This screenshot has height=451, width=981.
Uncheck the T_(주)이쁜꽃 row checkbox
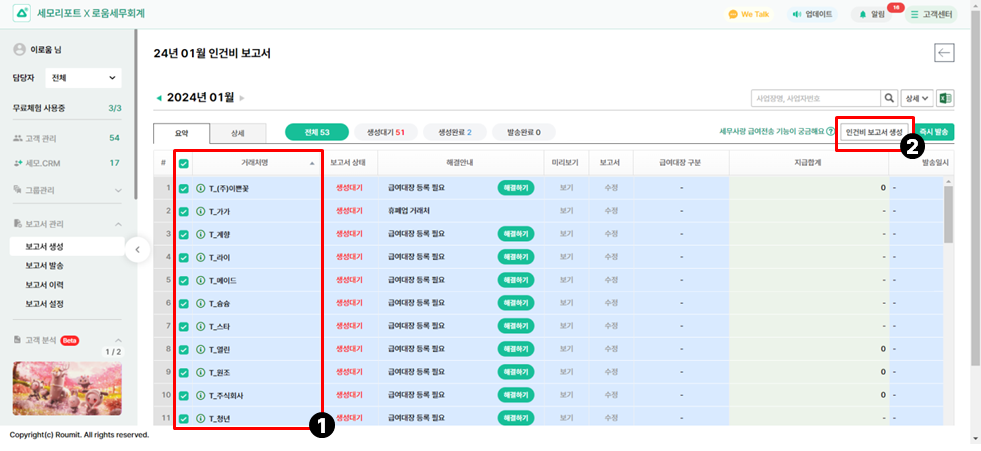pos(183,188)
